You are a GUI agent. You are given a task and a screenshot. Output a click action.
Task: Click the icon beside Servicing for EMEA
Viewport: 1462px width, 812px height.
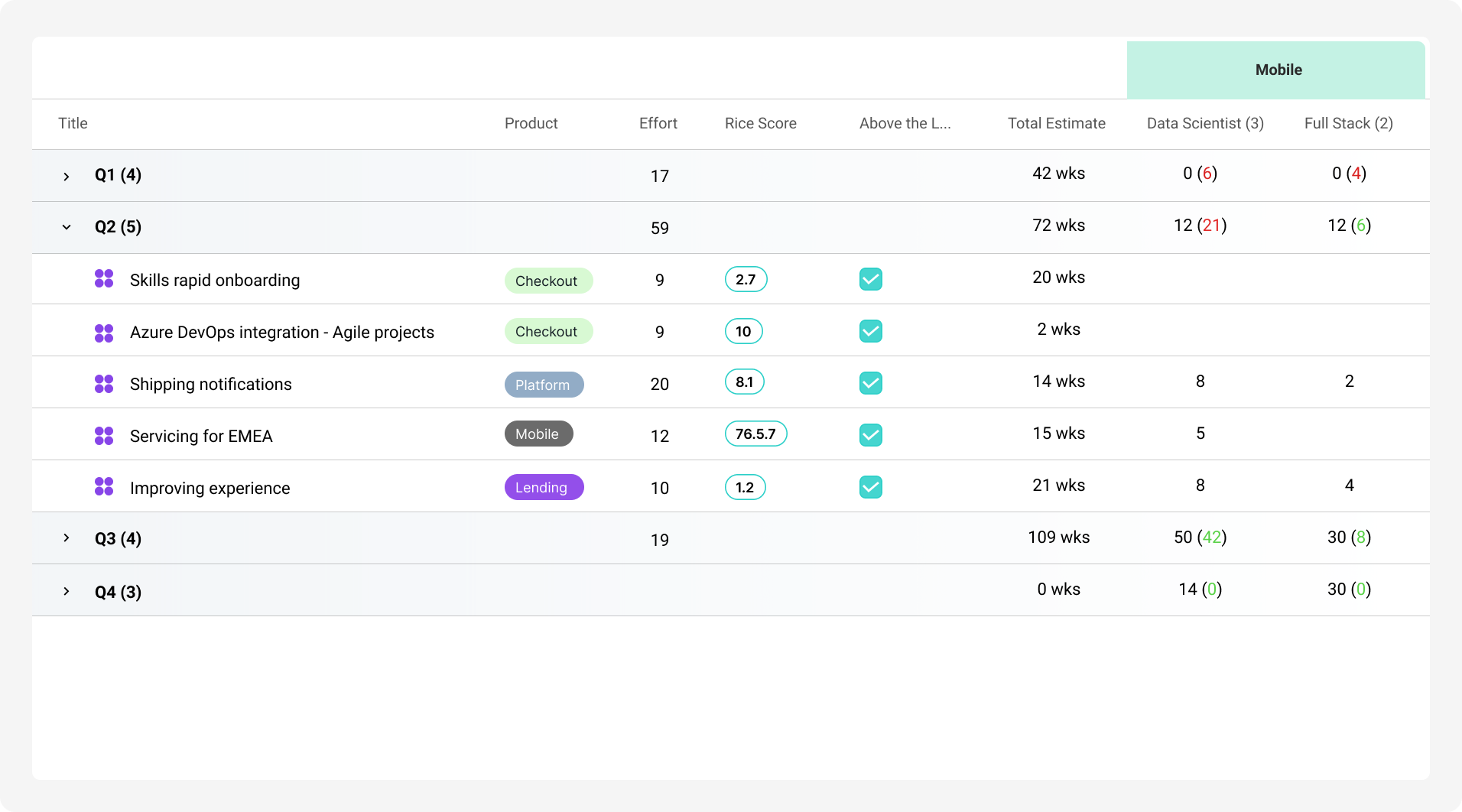pyautogui.click(x=104, y=436)
